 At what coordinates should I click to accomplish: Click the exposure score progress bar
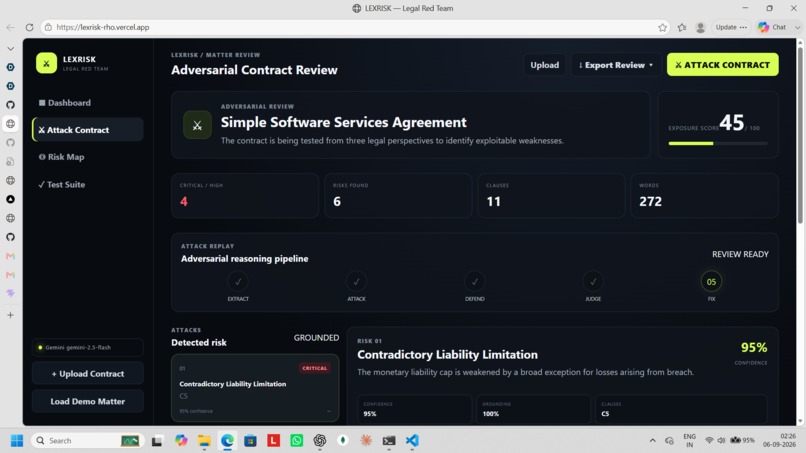coord(718,143)
